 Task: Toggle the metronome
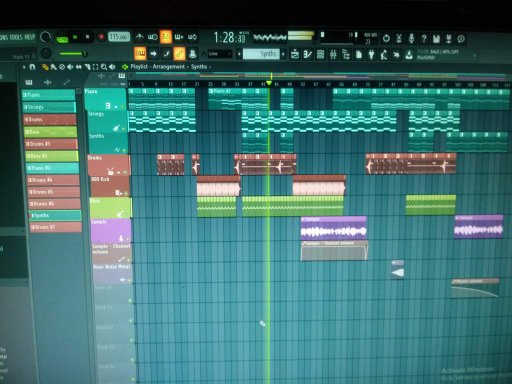(139, 37)
